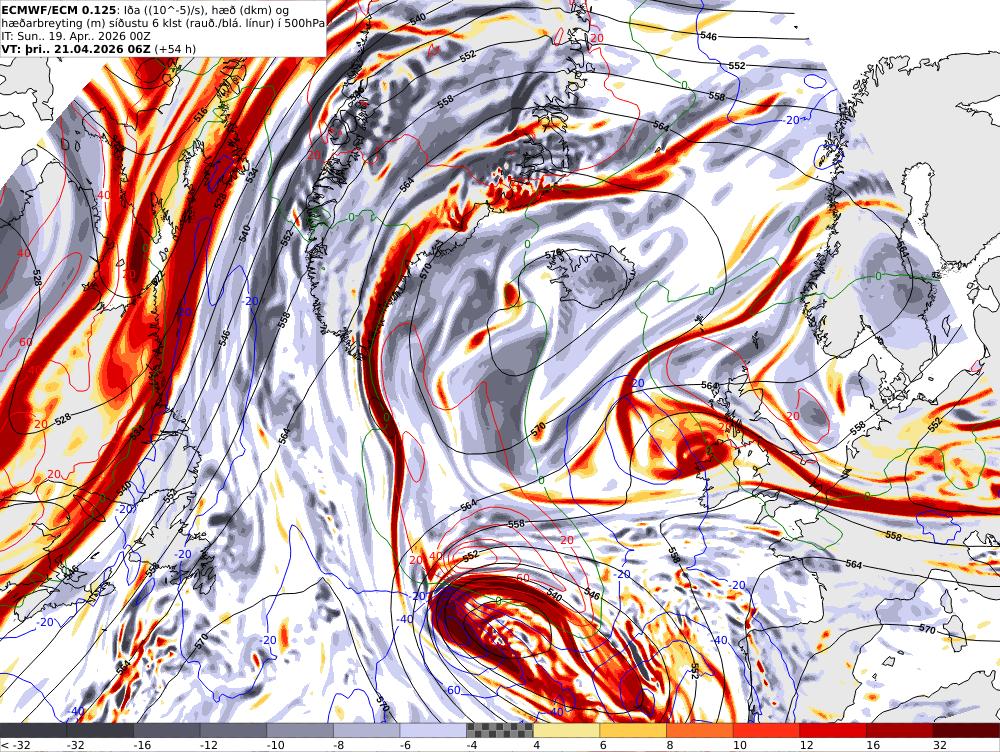
Task: Click the '(+54 h)' forecast offset text
Action: pyautogui.click(x=175, y=49)
